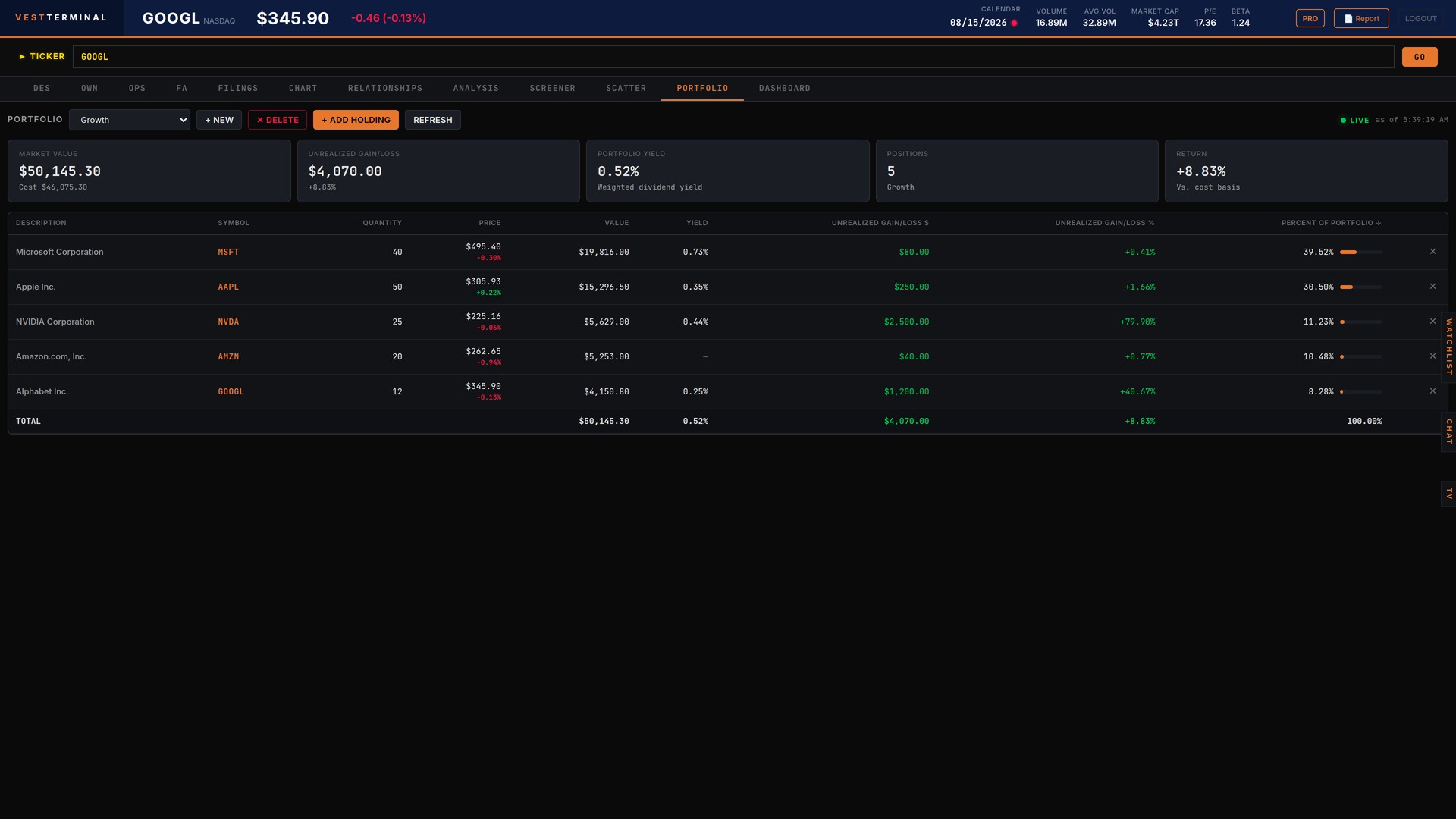This screenshot has width=1456, height=819.
Task: Remove the NVIDIA Corporation holding row
Action: point(1432,322)
